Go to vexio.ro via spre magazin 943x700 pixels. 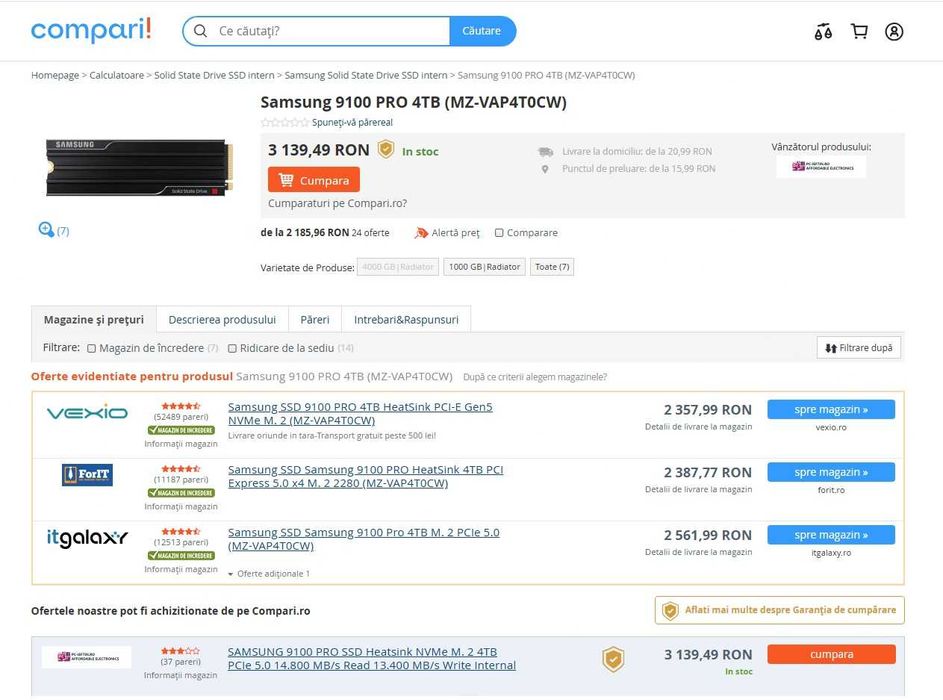coord(831,410)
